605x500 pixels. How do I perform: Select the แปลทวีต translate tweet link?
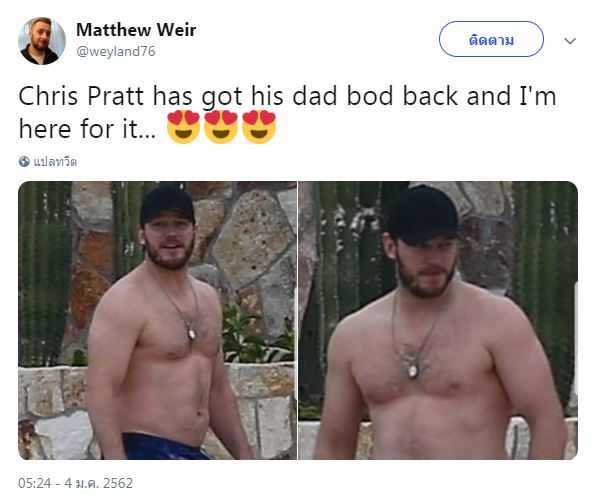(x=55, y=161)
